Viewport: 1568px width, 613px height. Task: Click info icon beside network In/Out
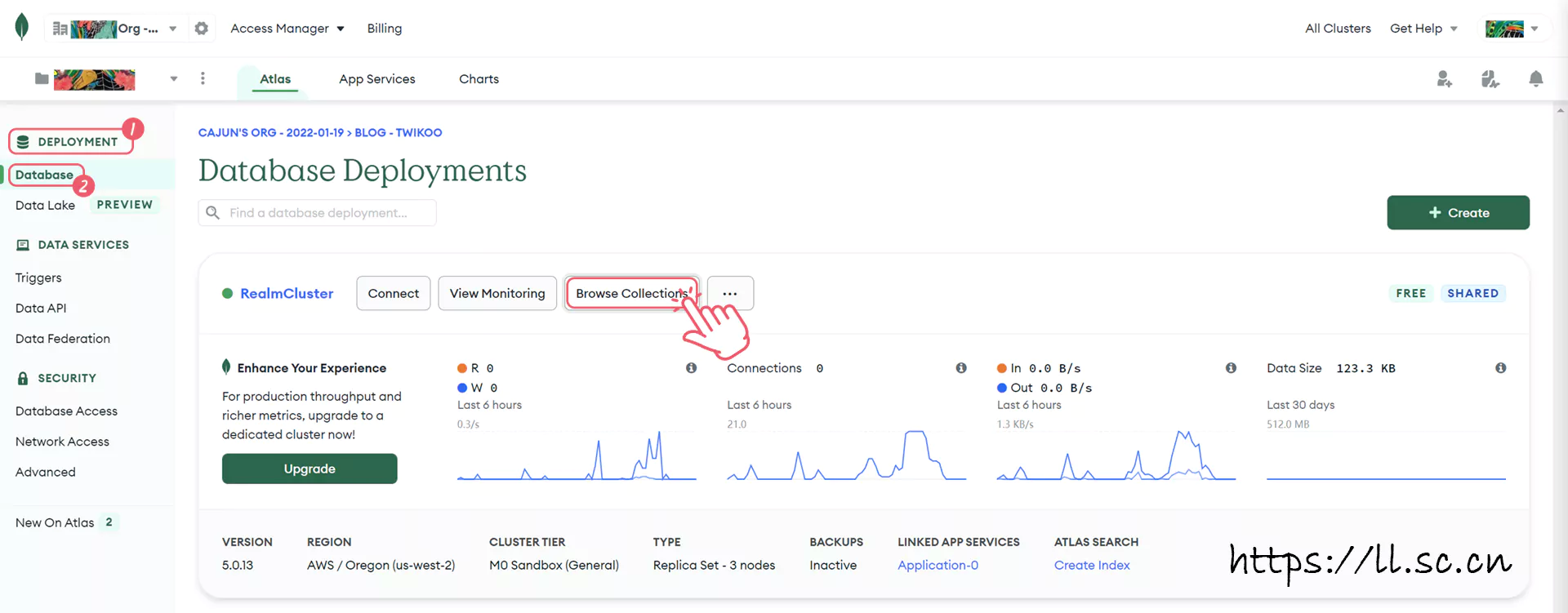pyautogui.click(x=1231, y=368)
